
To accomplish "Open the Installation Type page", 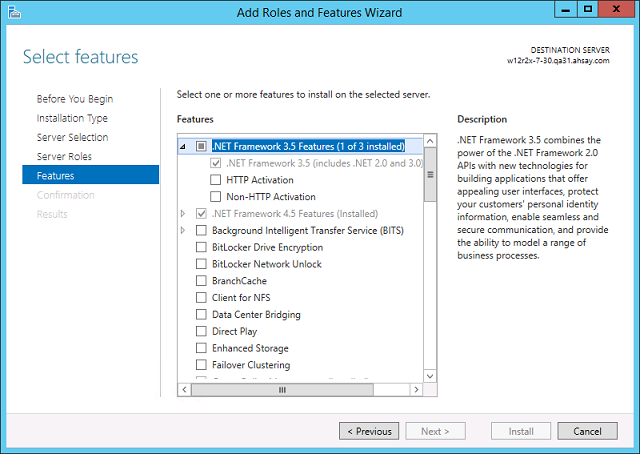I will 72,118.
